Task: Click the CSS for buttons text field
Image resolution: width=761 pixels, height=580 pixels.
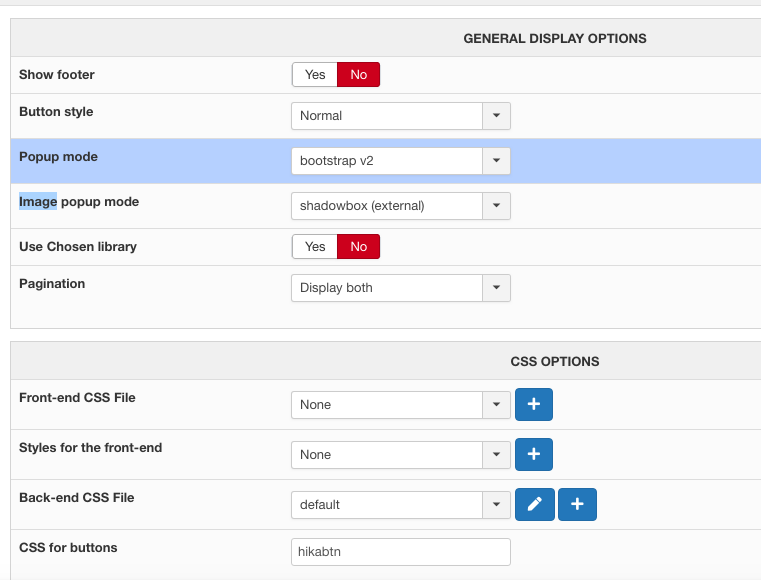Action: 401,552
